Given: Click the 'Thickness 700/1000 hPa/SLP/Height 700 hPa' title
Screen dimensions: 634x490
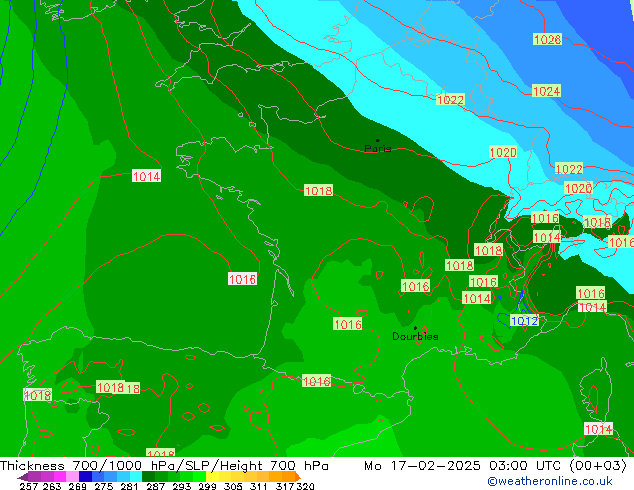Looking at the screenshot, I should 164,466.
